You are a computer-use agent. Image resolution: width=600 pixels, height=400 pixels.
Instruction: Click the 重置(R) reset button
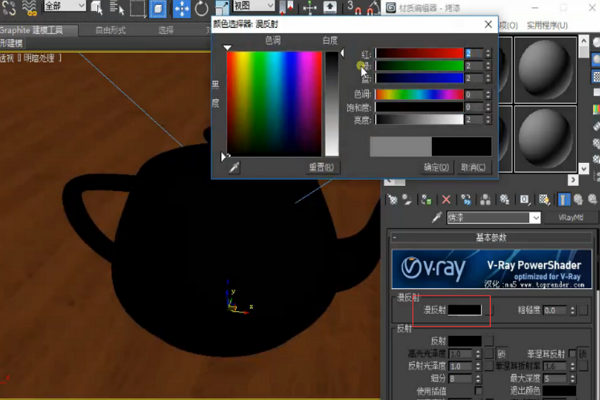322,167
